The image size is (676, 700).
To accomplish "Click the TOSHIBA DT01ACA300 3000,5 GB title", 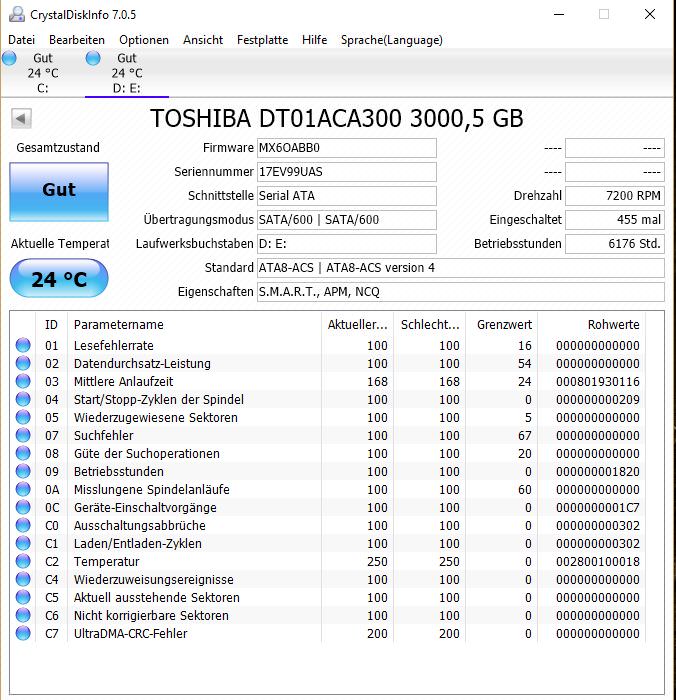I will (x=336, y=119).
